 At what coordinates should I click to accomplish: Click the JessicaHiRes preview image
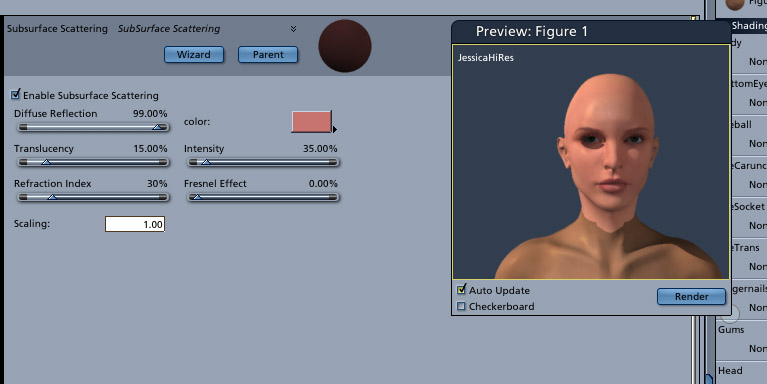pyautogui.click(x=591, y=162)
